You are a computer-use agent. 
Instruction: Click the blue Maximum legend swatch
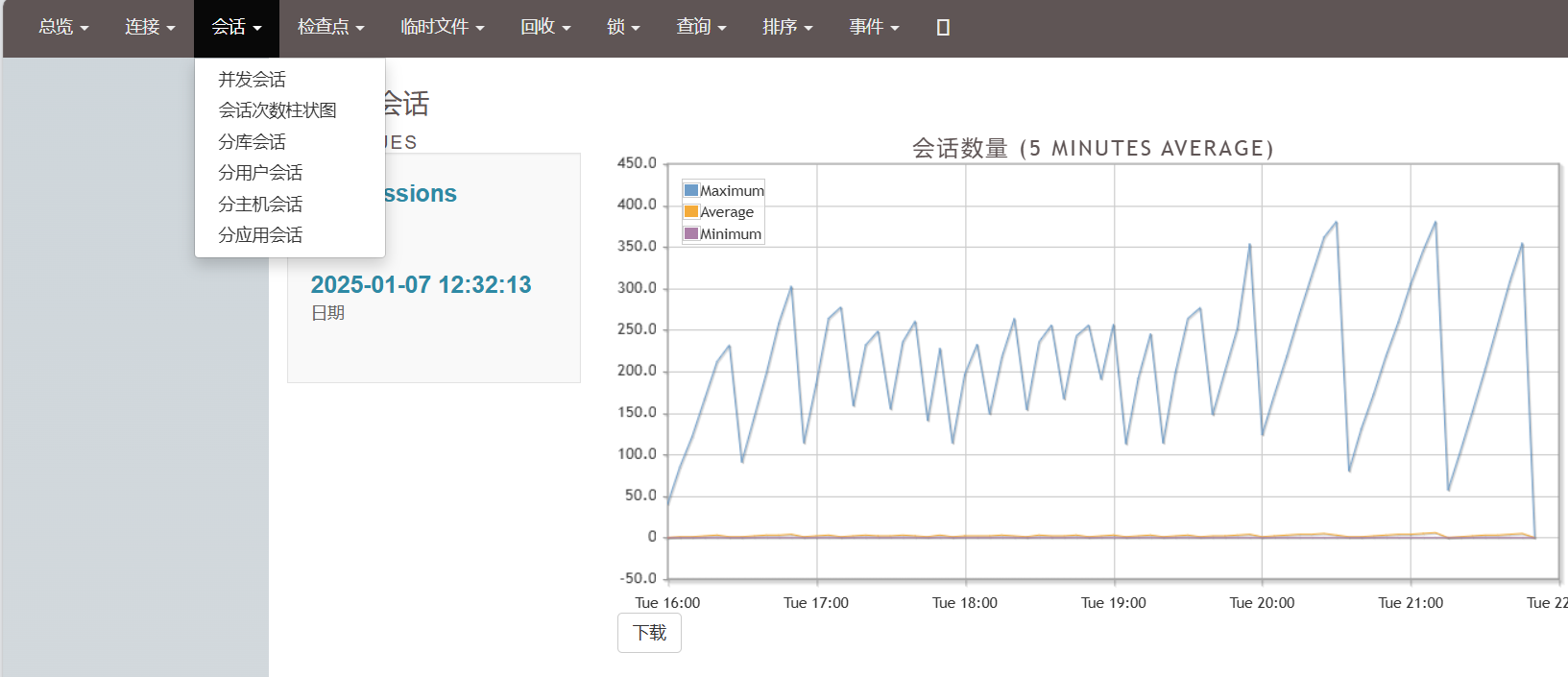click(691, 190)
